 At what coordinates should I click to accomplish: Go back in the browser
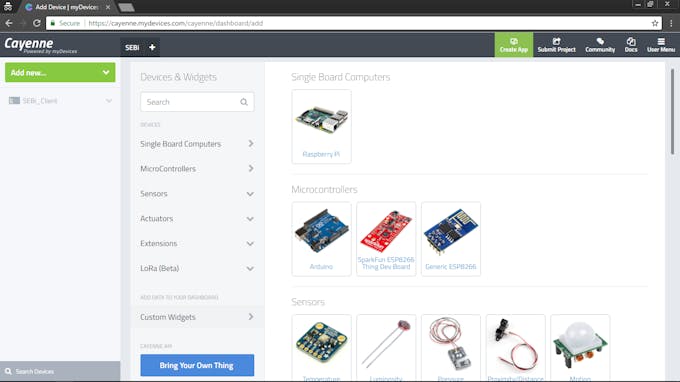pos(9,23)
